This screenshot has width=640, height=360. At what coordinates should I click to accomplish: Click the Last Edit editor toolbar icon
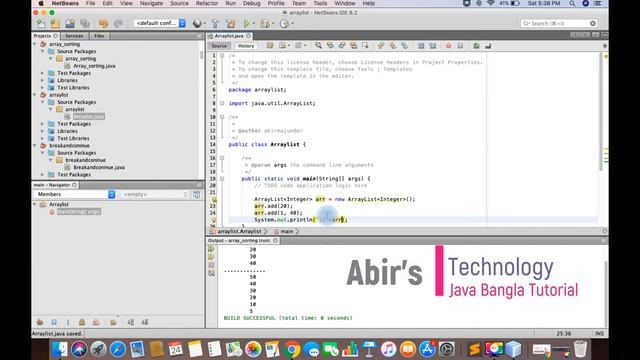pyautogui.click(x=270, y=46)
